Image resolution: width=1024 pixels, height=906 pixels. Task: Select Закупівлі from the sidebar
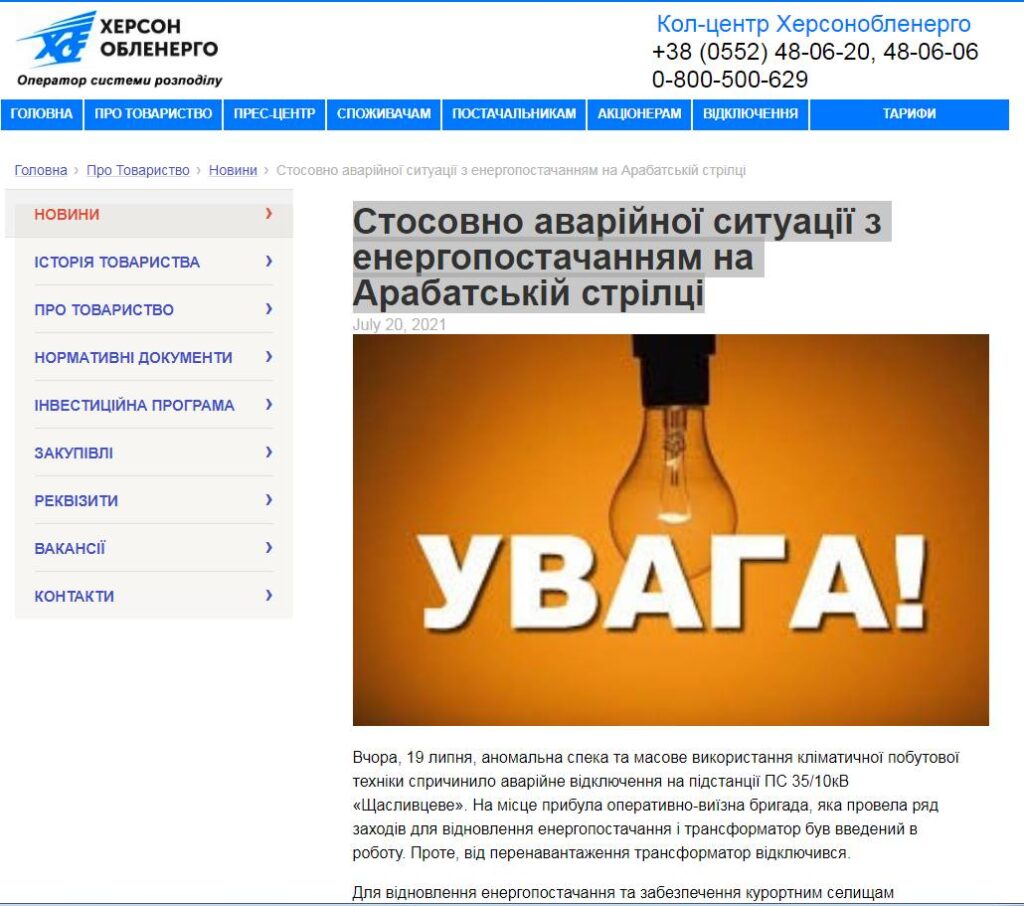click(74, 453)
